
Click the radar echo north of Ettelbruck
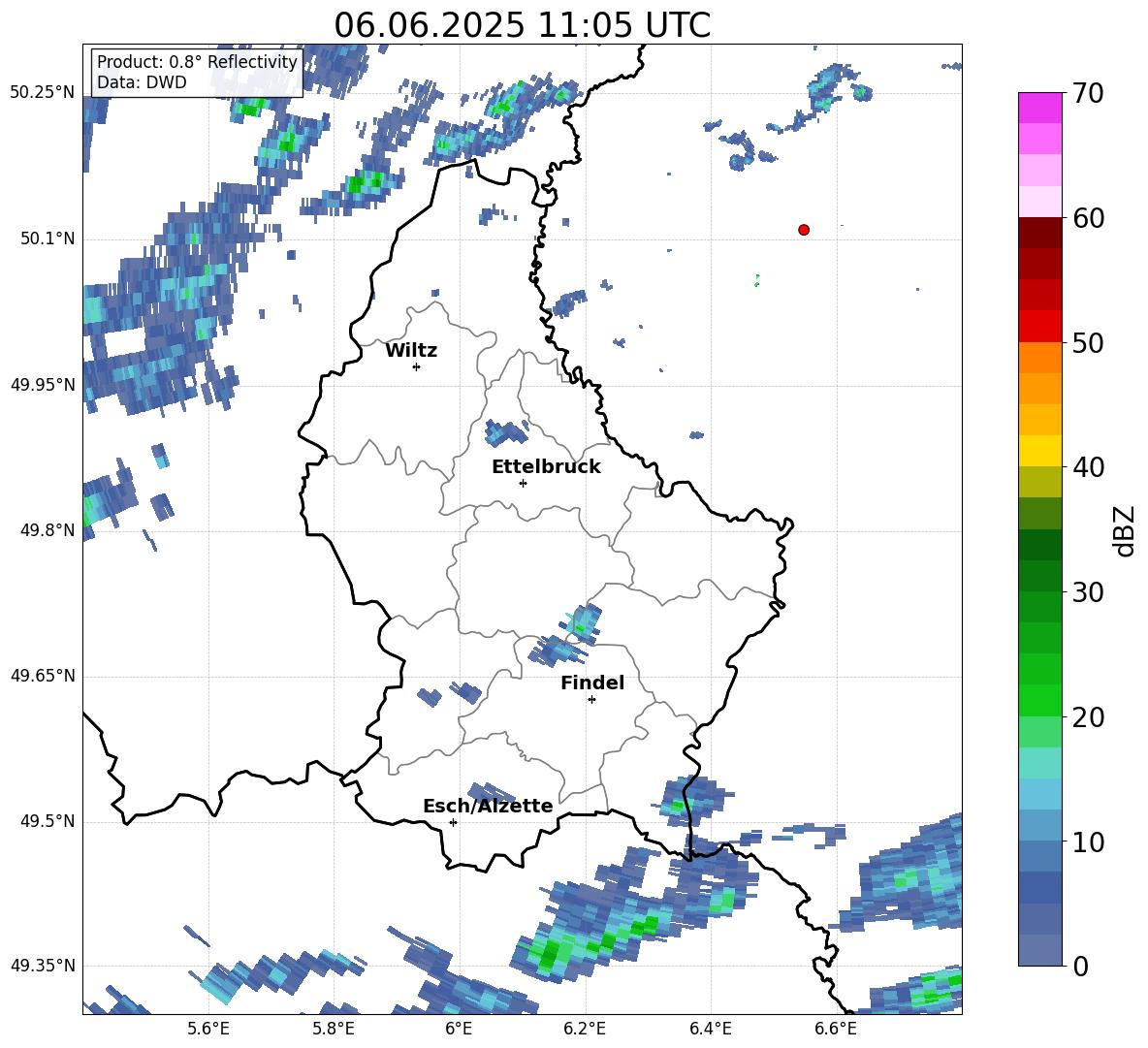pos(506,431)
